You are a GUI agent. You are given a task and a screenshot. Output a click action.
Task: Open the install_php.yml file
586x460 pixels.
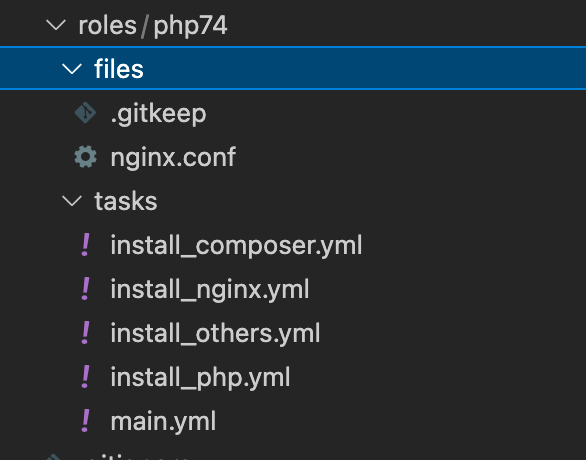(x=200, y=377)
